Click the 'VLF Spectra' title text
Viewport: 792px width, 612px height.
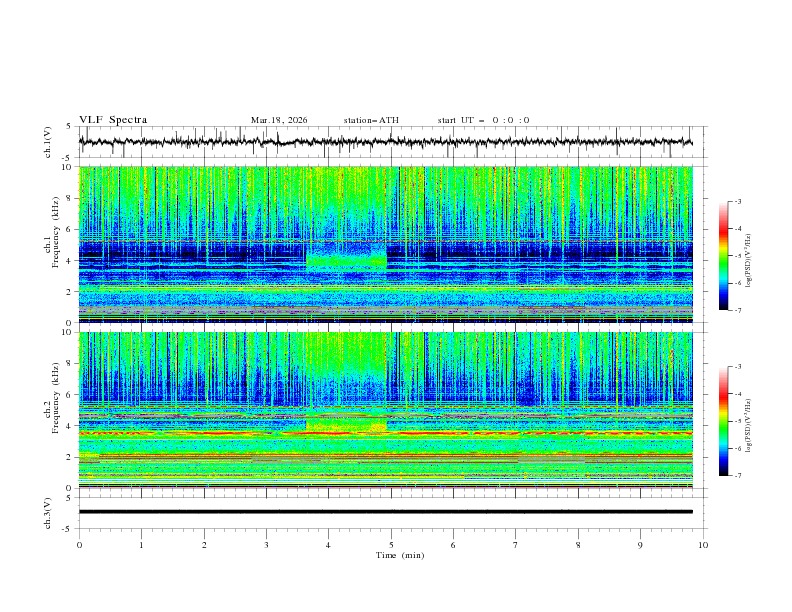pos(113,120)
